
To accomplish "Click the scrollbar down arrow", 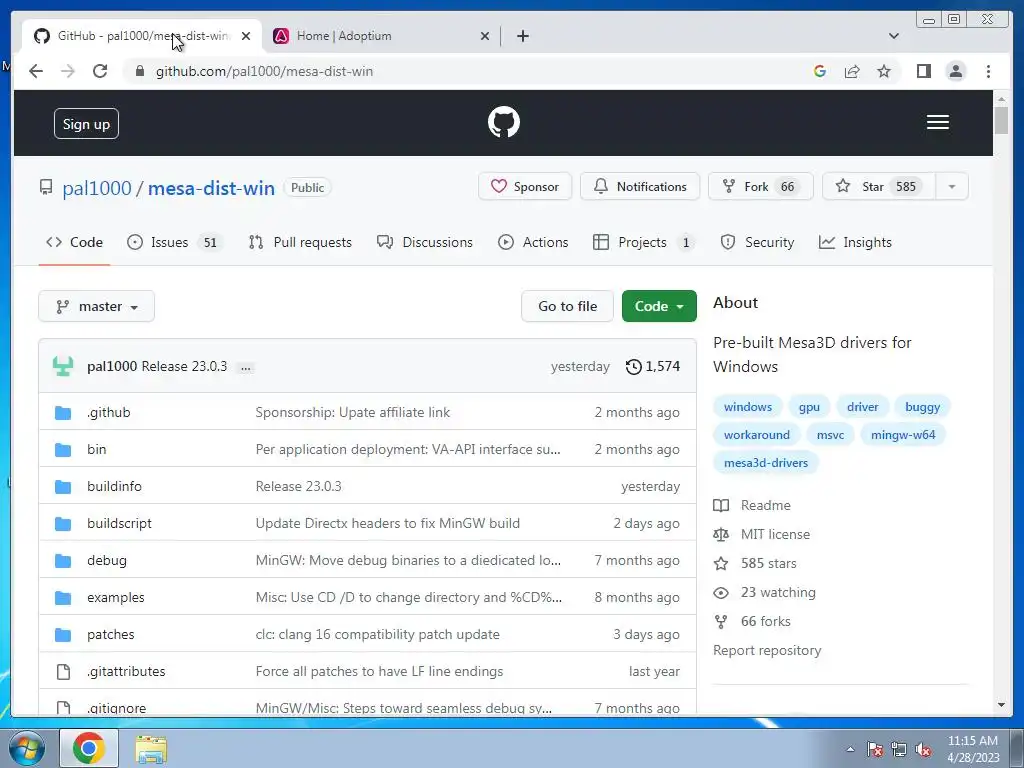I will click(x=1001, y=705).
